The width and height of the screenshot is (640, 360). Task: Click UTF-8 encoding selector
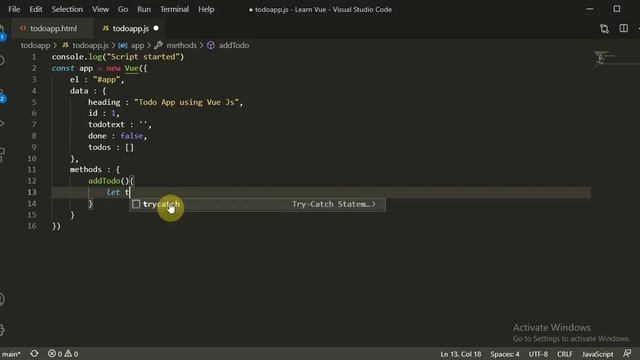click(x=538, y=354)
